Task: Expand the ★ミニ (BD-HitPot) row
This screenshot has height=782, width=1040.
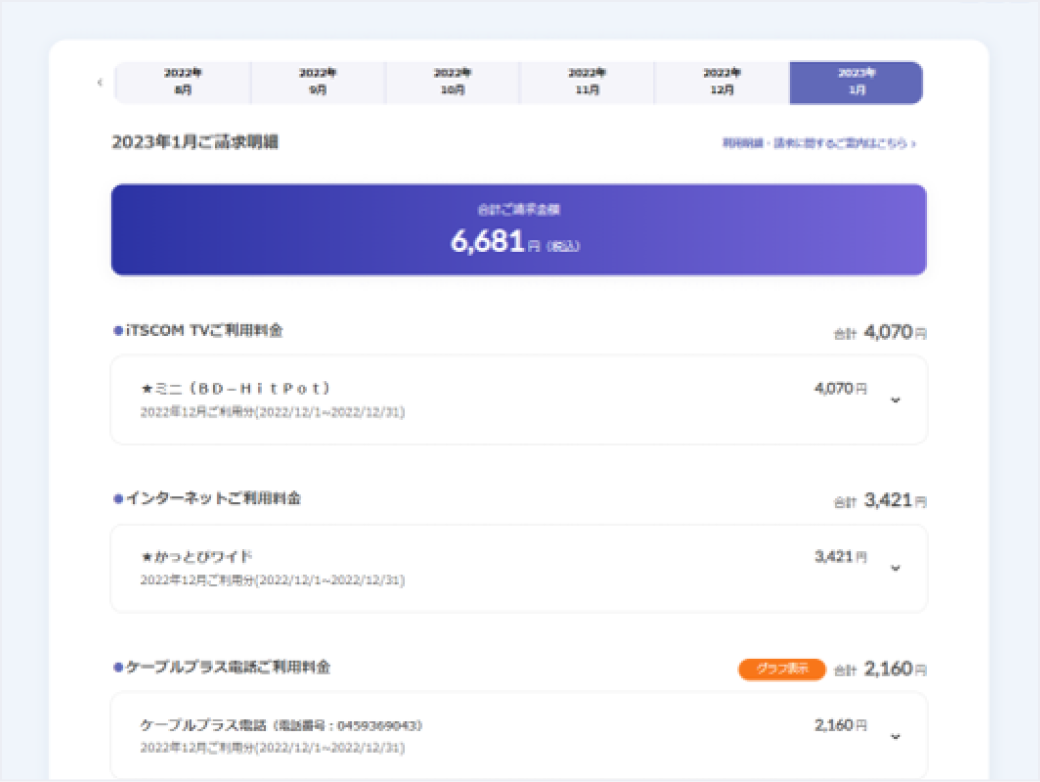Action: tap(895, 399)
